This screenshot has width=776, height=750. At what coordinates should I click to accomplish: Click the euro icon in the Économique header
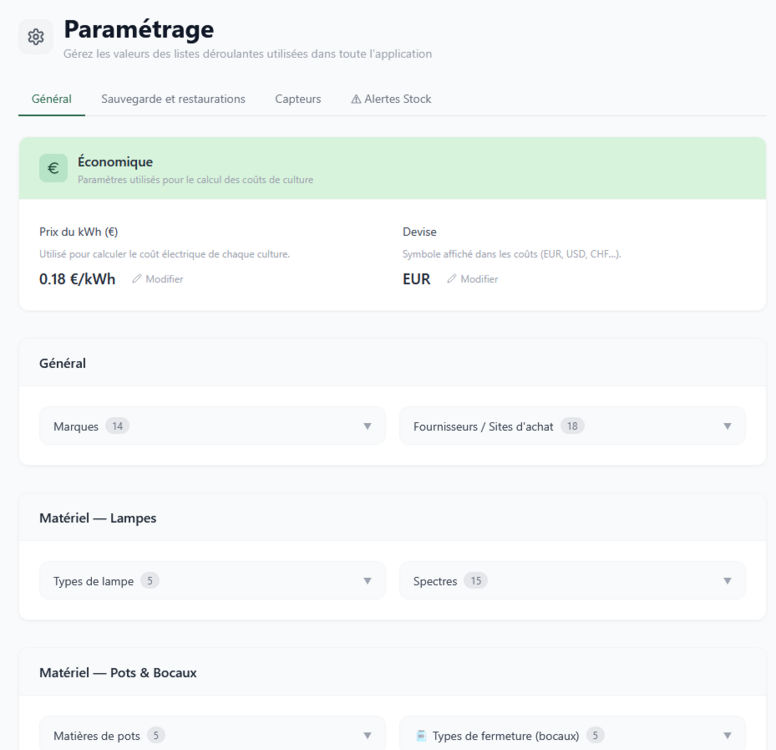click(53, 168)
